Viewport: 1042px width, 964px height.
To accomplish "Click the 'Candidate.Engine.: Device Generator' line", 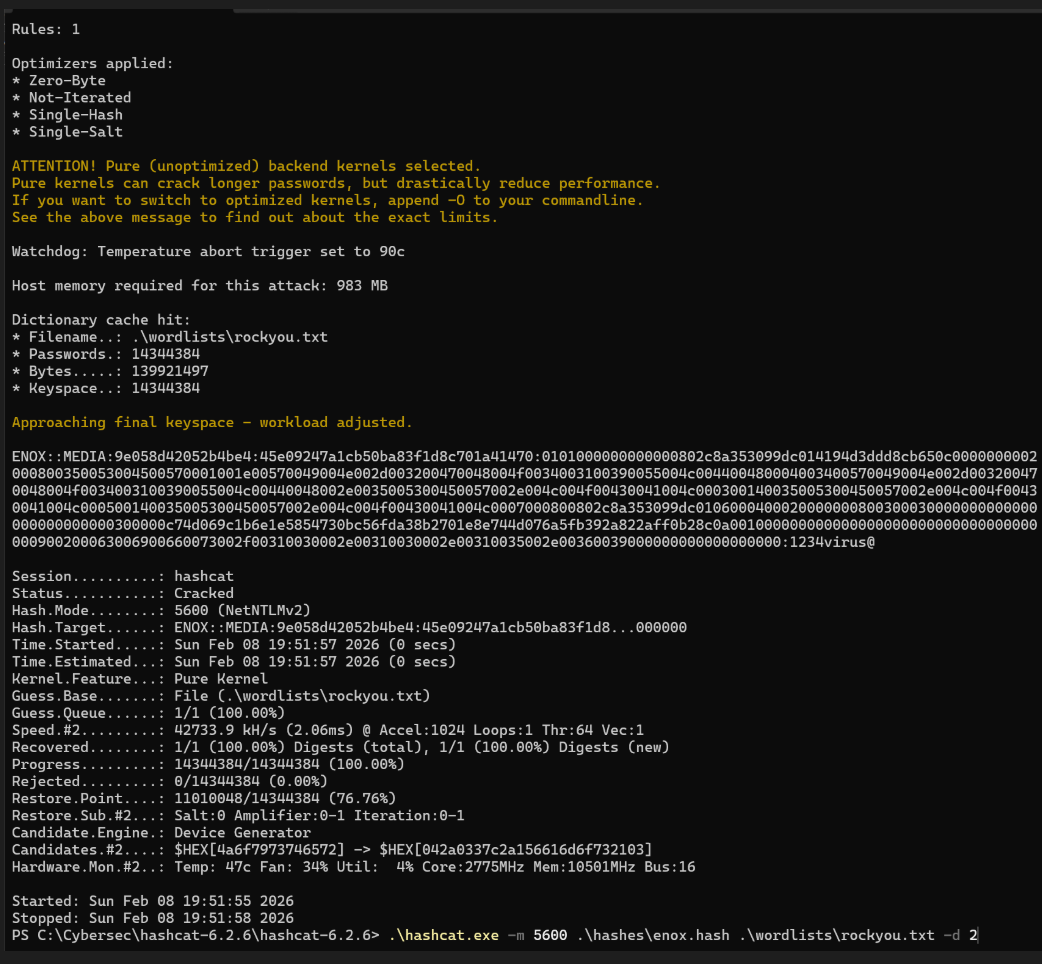I will pyautogui.click(x=161, y=833).
